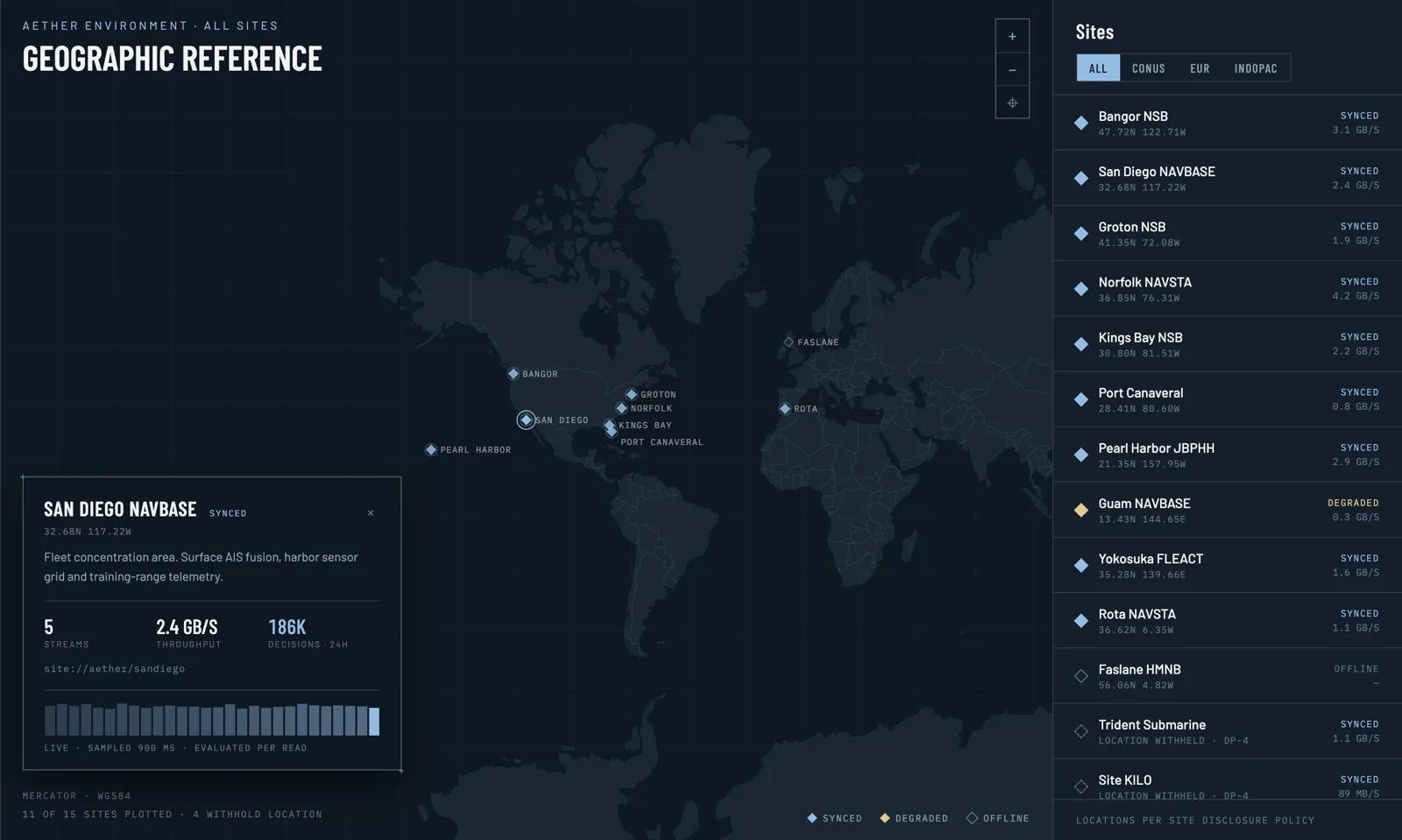Click the OFFLINE legend entry
This screenshot has width=1402, height=840.
pyautogui.click(x=997, y=818)
